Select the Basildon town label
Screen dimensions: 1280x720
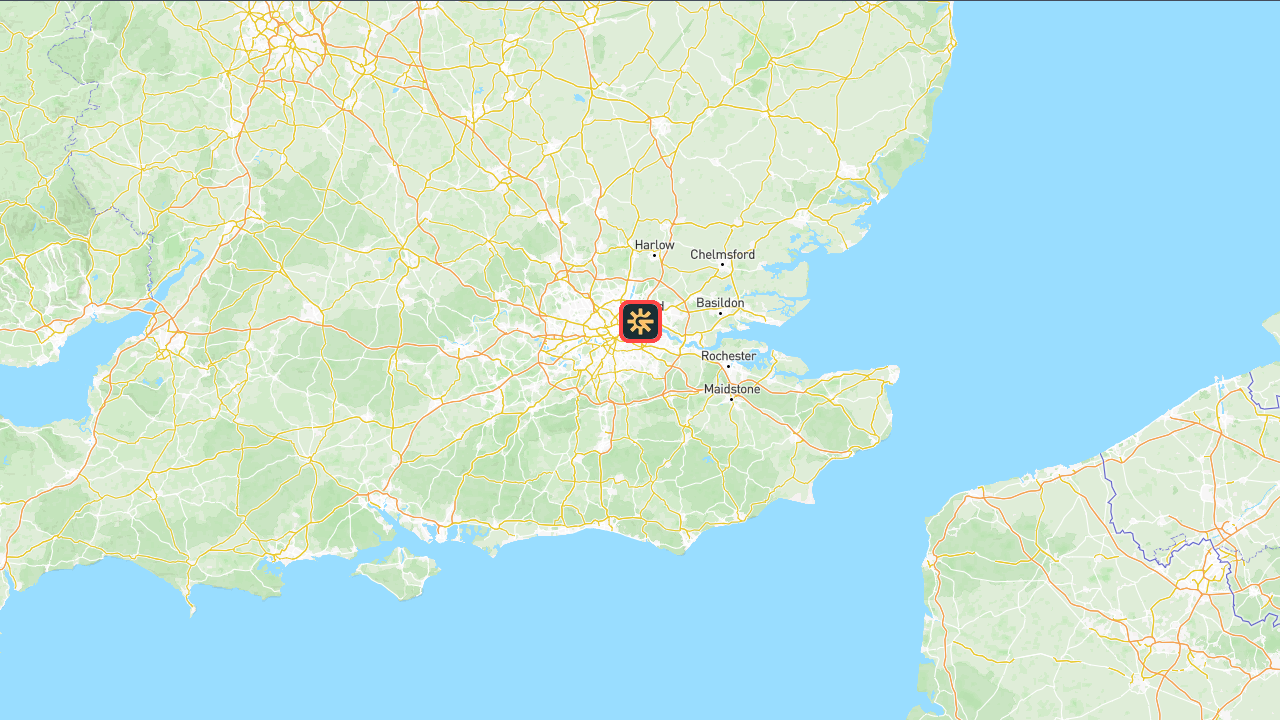720,303
